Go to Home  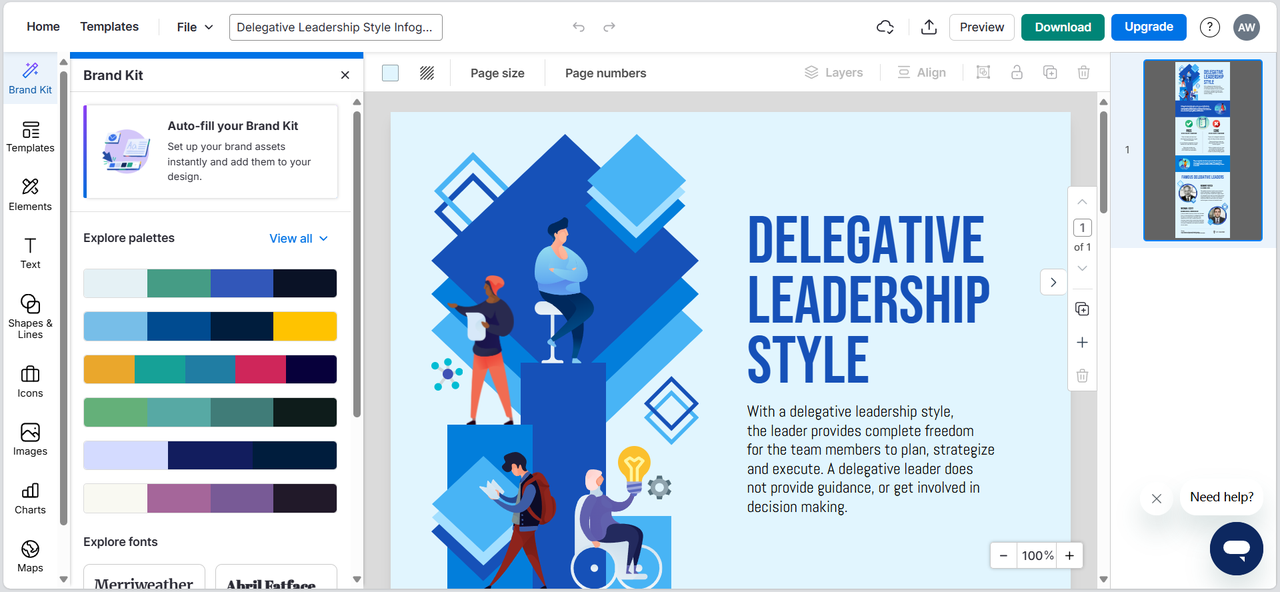43,27
